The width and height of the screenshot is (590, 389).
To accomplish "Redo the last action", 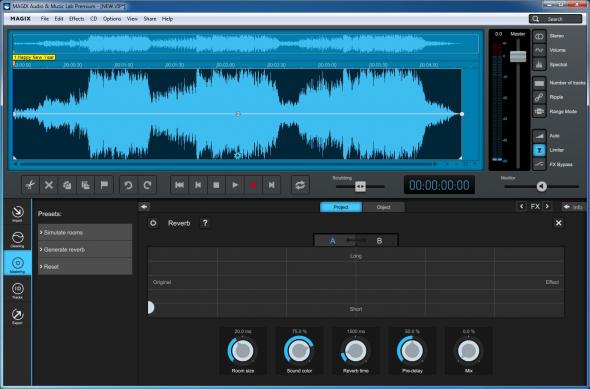I will [x=147, y=185].
